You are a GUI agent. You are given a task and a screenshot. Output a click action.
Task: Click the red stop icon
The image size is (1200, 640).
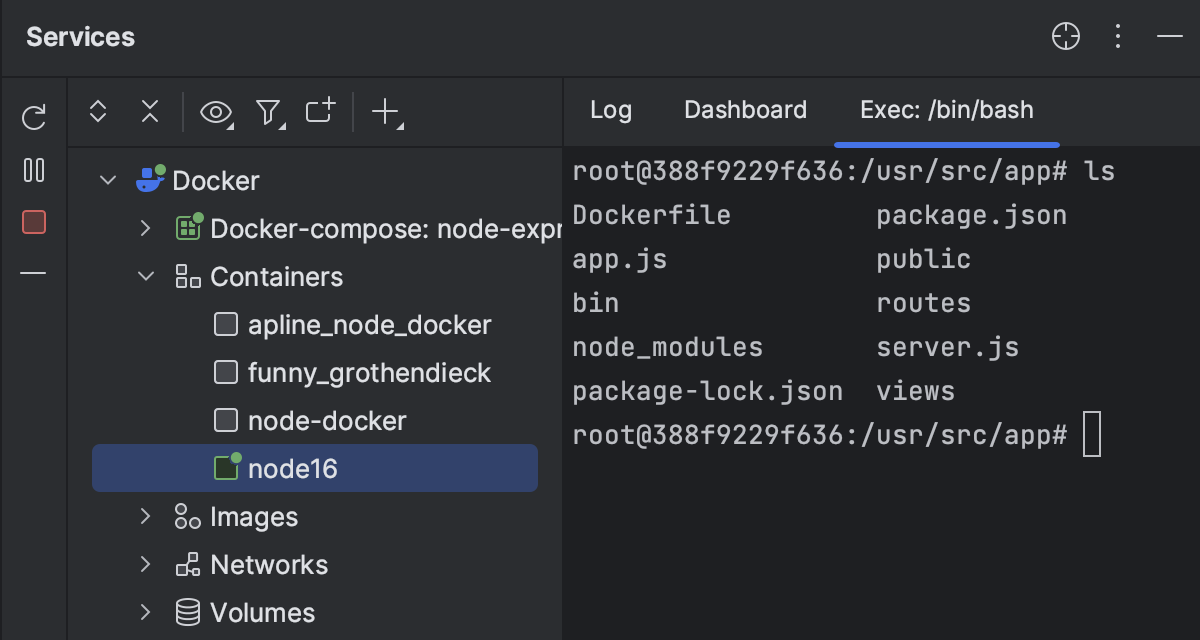pos(33,222)
